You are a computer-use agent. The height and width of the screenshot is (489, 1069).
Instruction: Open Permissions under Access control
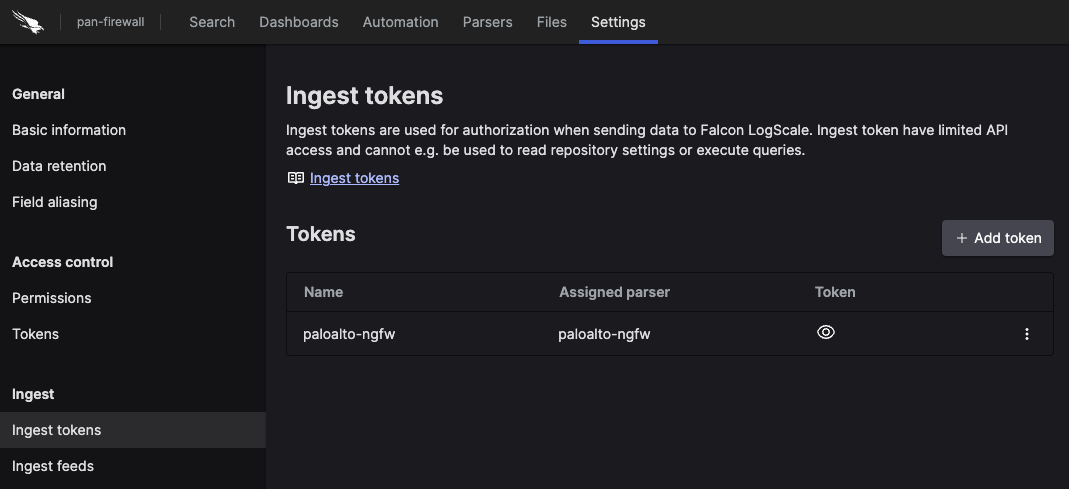tap(52, 298)
